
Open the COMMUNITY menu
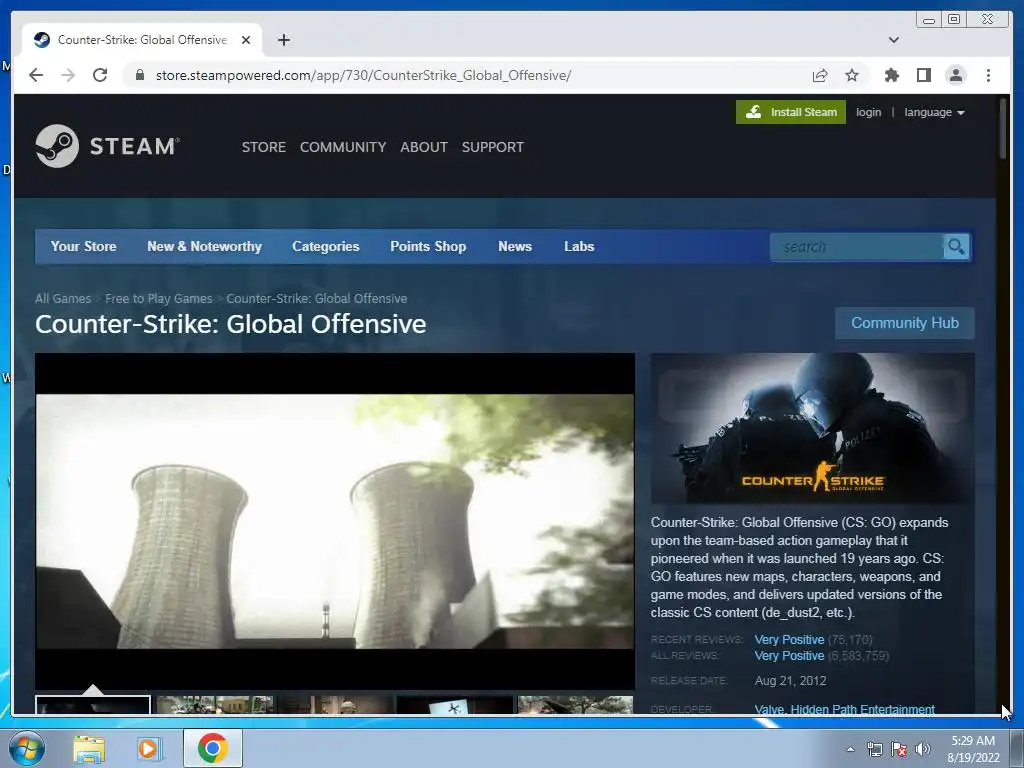(x=343, y=147)
